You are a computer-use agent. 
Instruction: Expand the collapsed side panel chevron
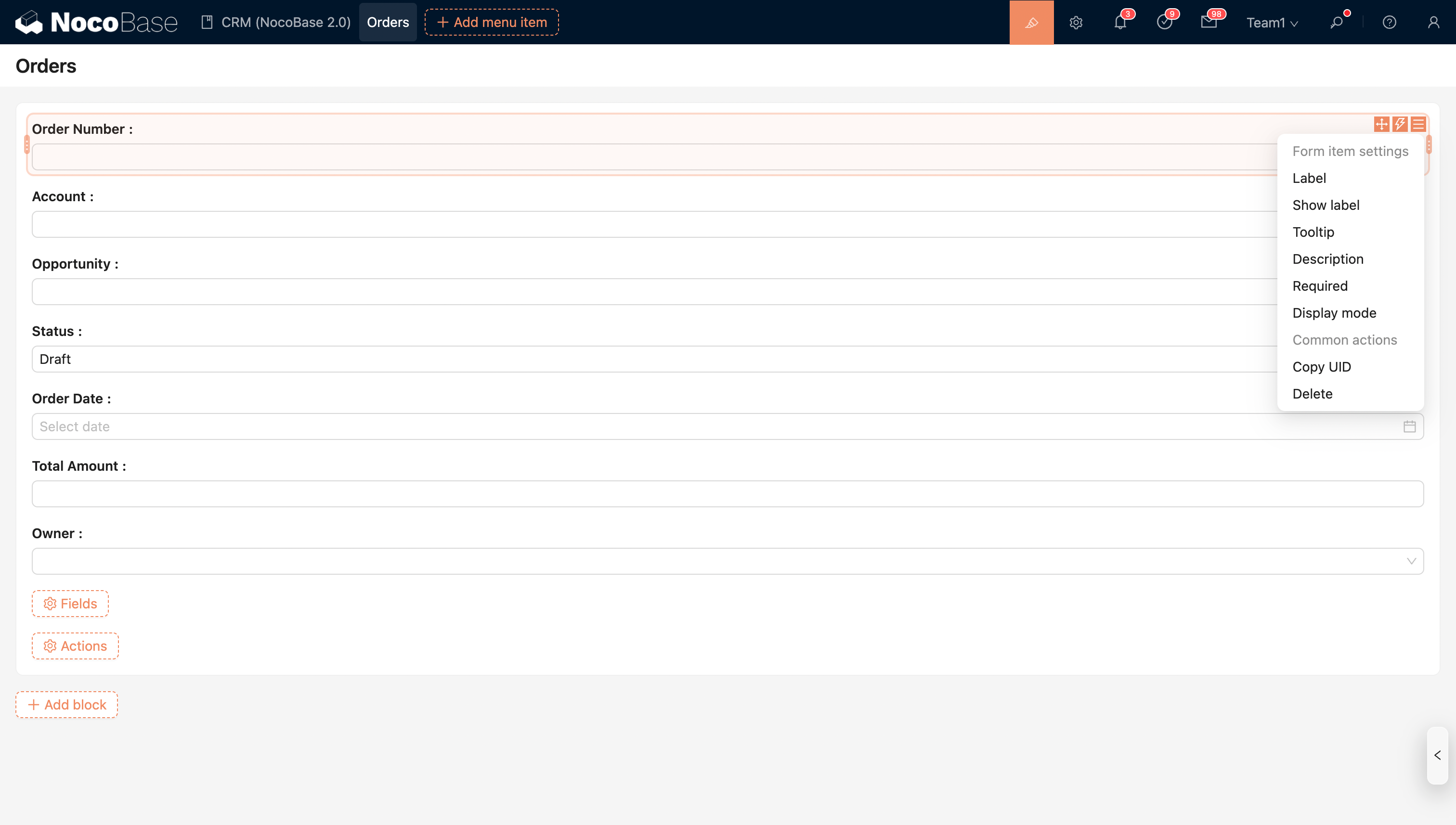pos(1437,755)
